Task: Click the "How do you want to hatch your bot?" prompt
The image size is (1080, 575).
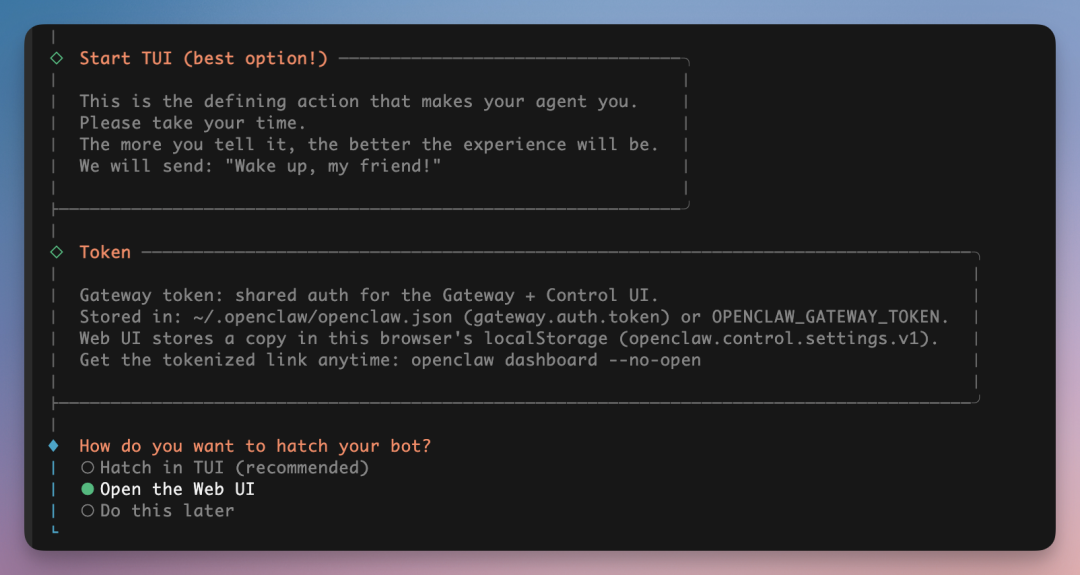Action: 255,446
